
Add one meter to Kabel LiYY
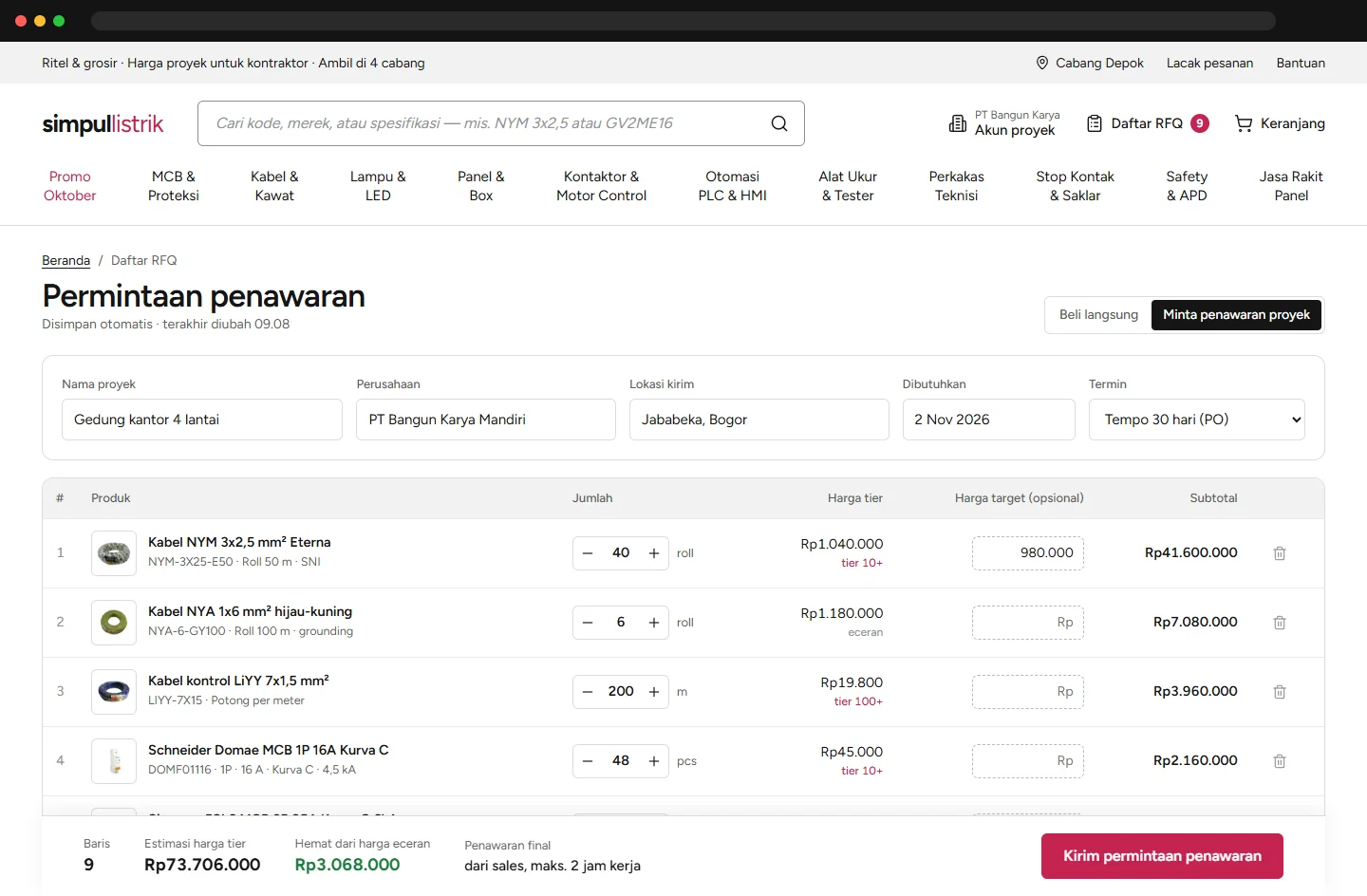coord(654,692)
